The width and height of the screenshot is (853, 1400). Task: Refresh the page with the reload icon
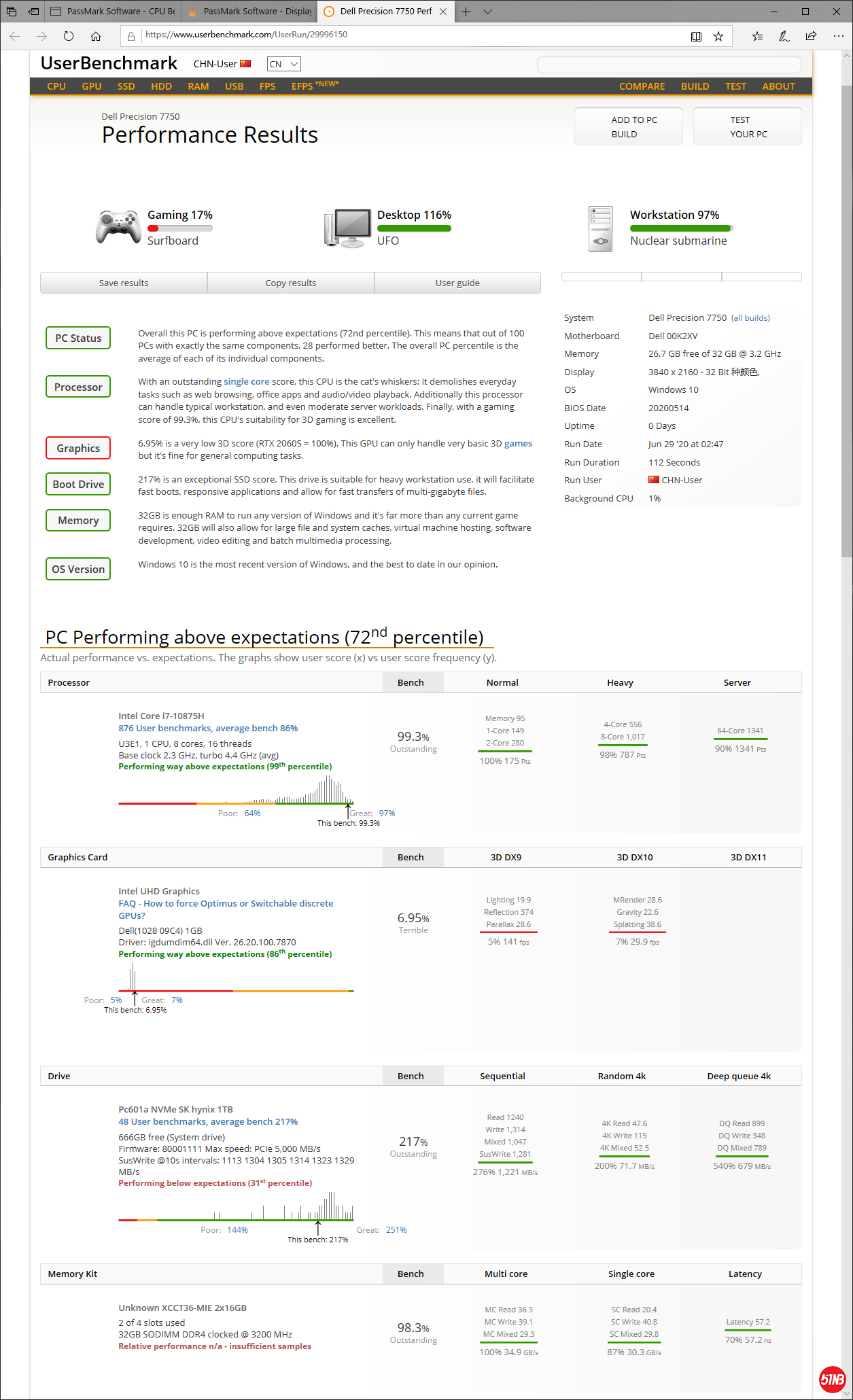click(x=69, y=36)
